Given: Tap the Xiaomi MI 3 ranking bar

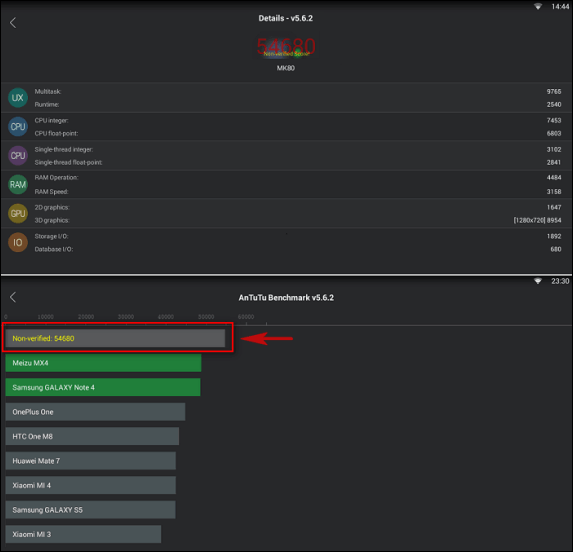Looking at the screenshot, I should [83, 534].
